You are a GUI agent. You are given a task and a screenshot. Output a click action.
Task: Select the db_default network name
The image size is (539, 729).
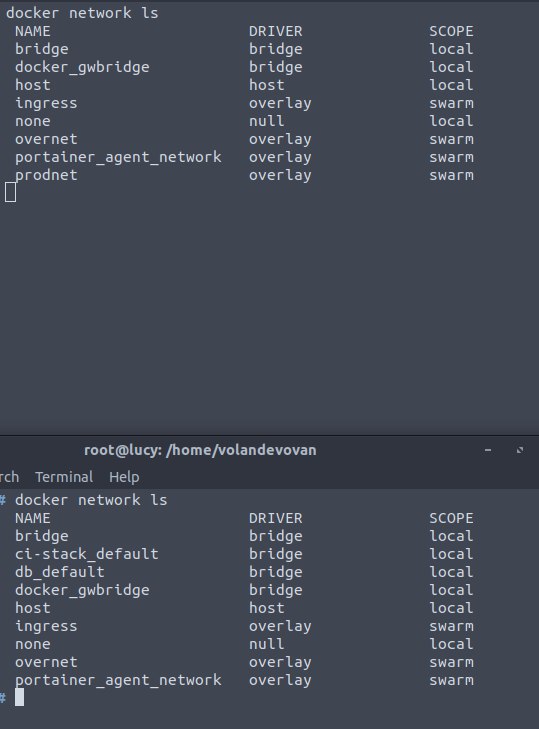click(60, 572)
